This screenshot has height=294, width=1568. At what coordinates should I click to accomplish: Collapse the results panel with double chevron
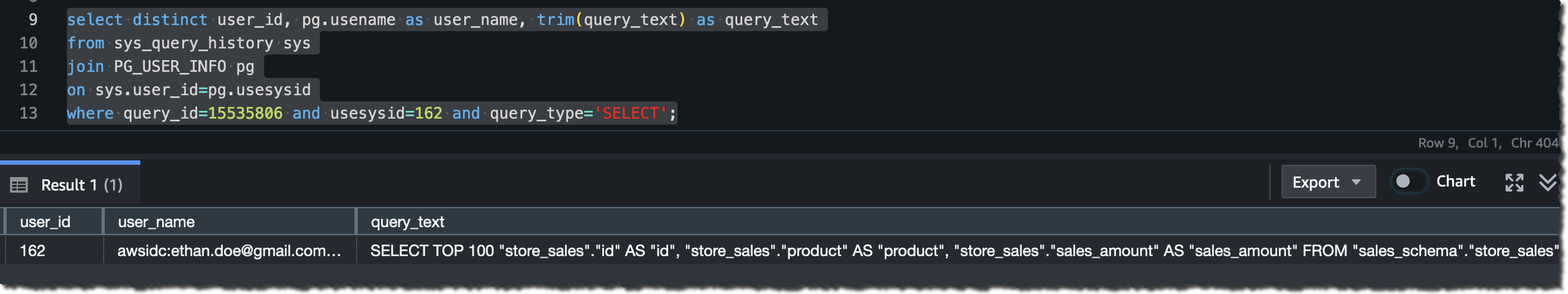coord(1547,182)
